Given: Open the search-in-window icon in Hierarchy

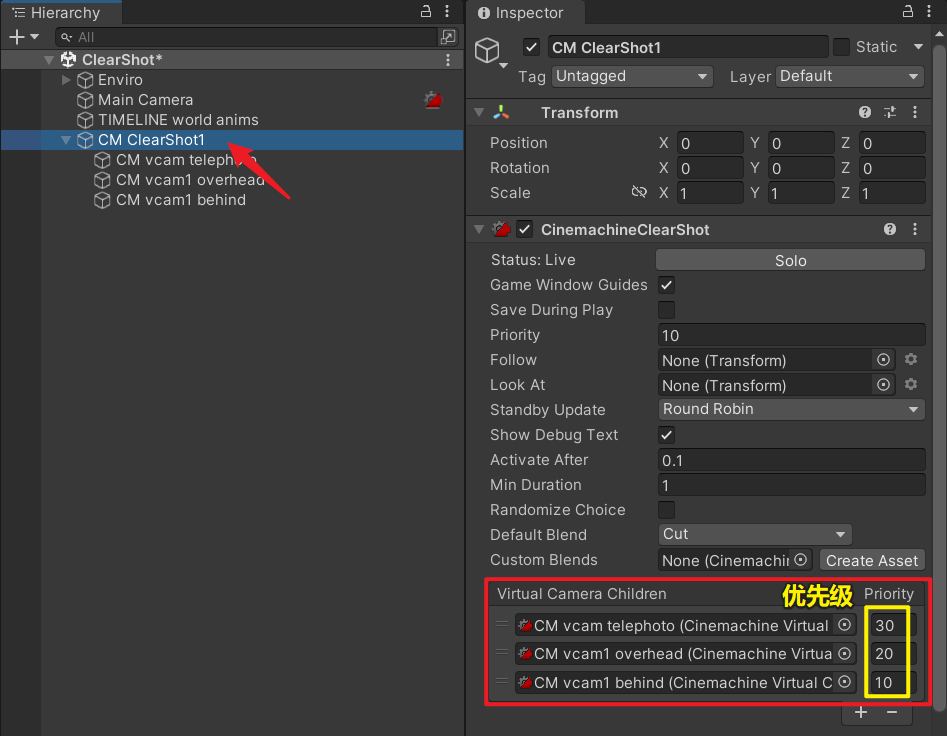Looking at the screenshot, I should tap(448, 37).
